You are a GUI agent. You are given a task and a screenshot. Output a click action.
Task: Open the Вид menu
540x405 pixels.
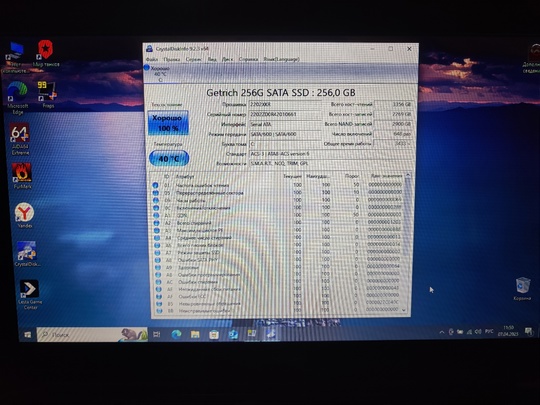(212, 59)
